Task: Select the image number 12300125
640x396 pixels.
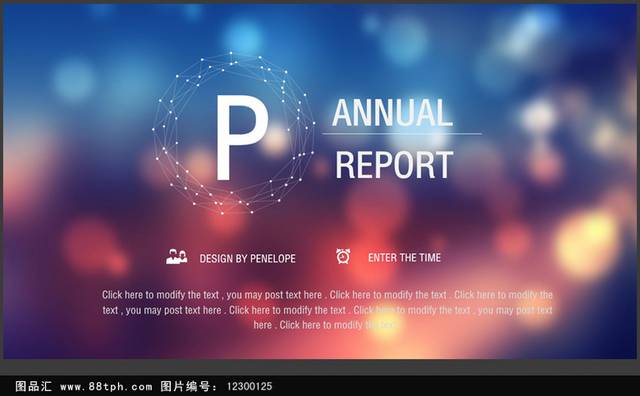Action: [249, 386]
